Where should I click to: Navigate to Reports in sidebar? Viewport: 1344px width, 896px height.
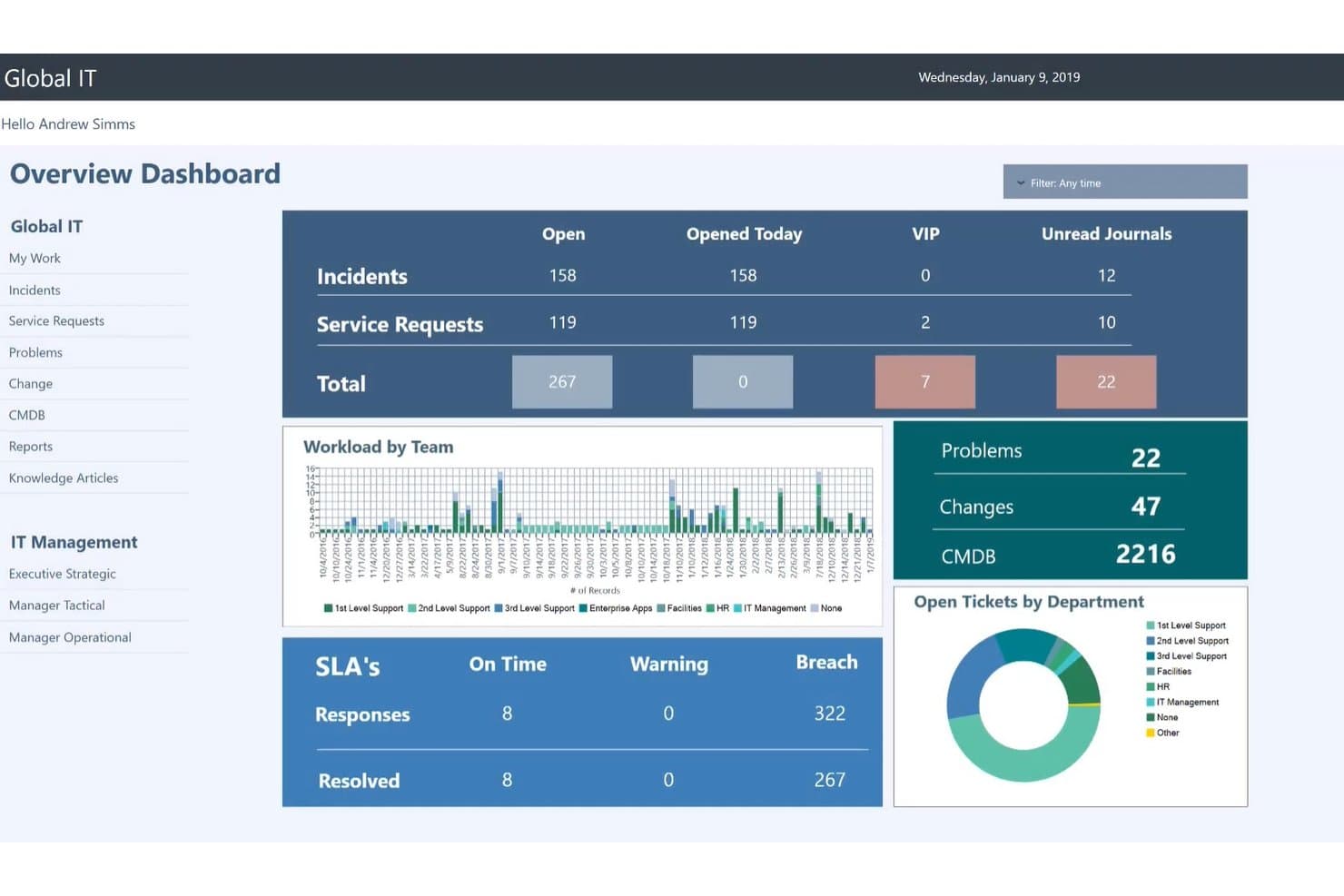pos(30,447)
